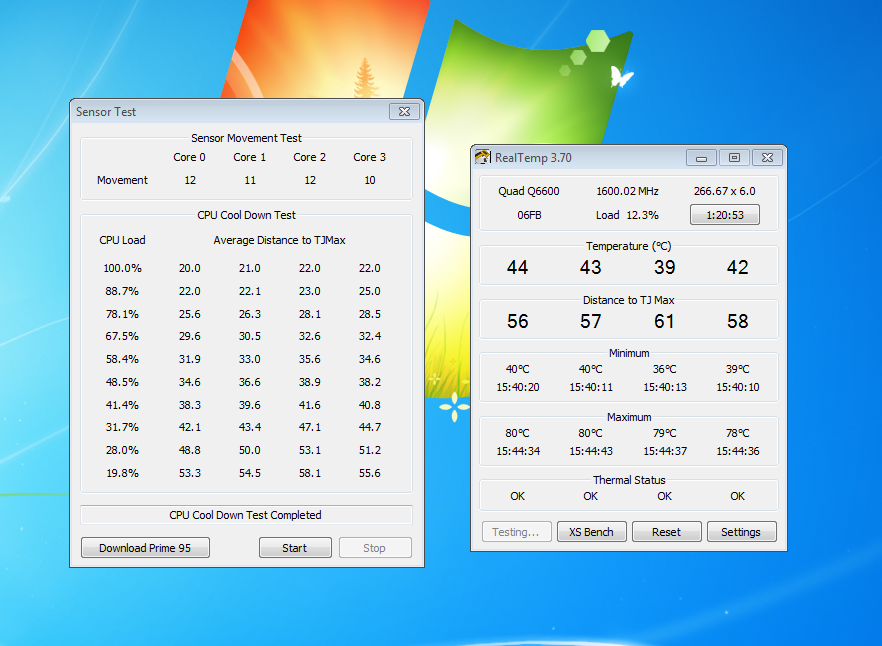
Task: Click the 61 distance to TJ Max value
Action: pyautogui.click(x=664, y=321)
